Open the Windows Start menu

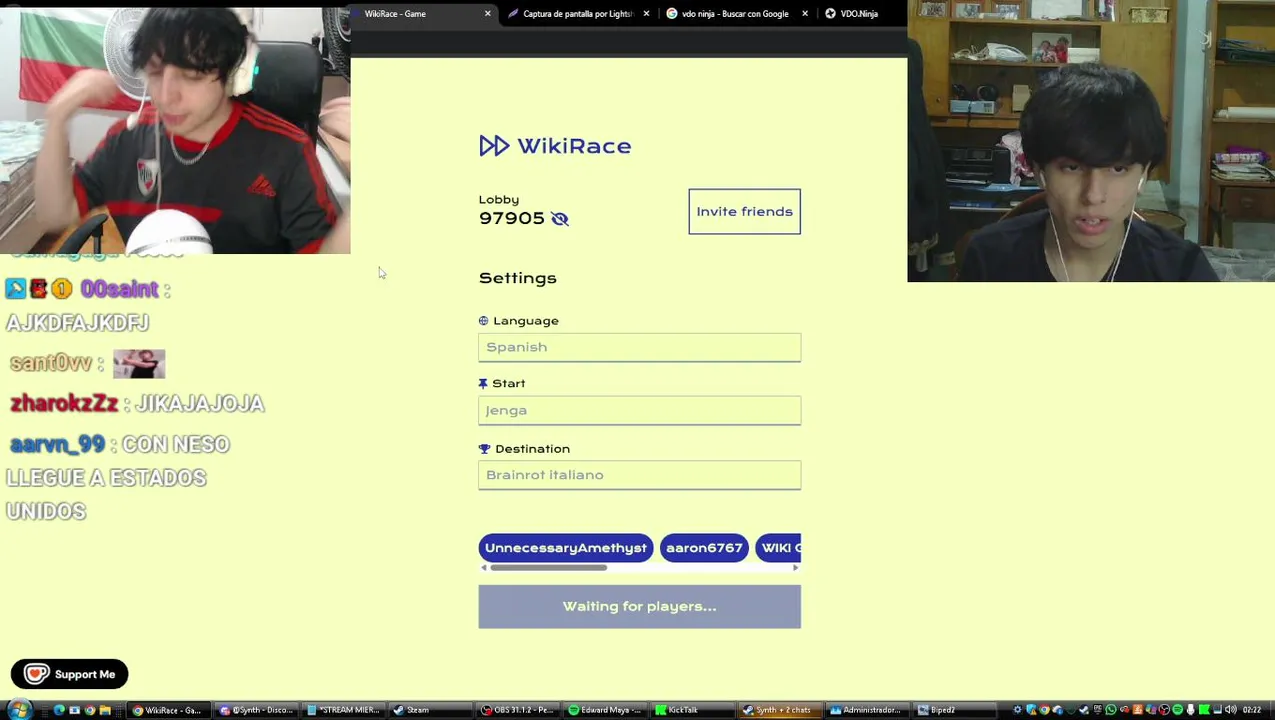click(x=18, y=710)
